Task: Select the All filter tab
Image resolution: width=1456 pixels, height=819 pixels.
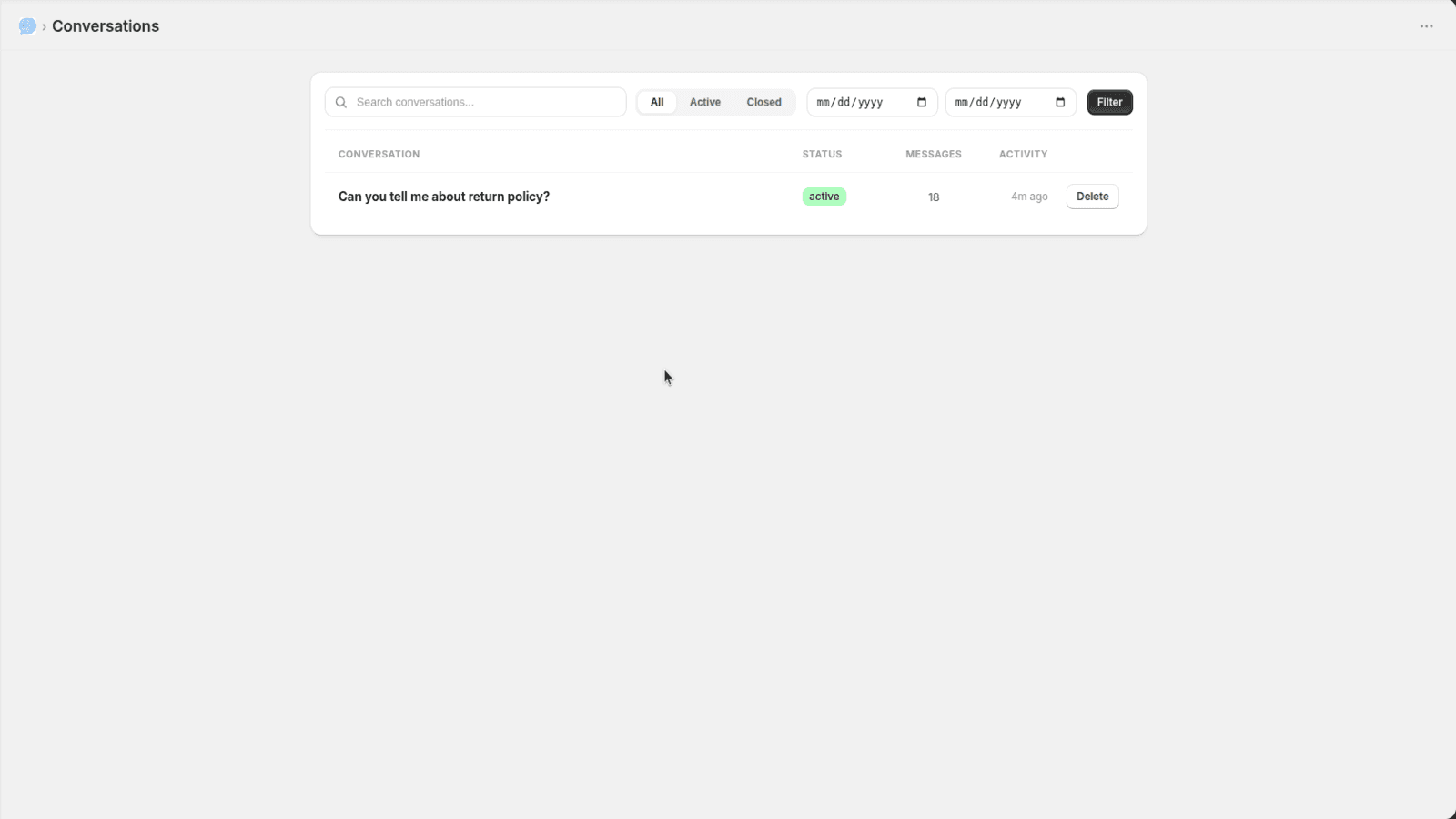Action: 657,103
